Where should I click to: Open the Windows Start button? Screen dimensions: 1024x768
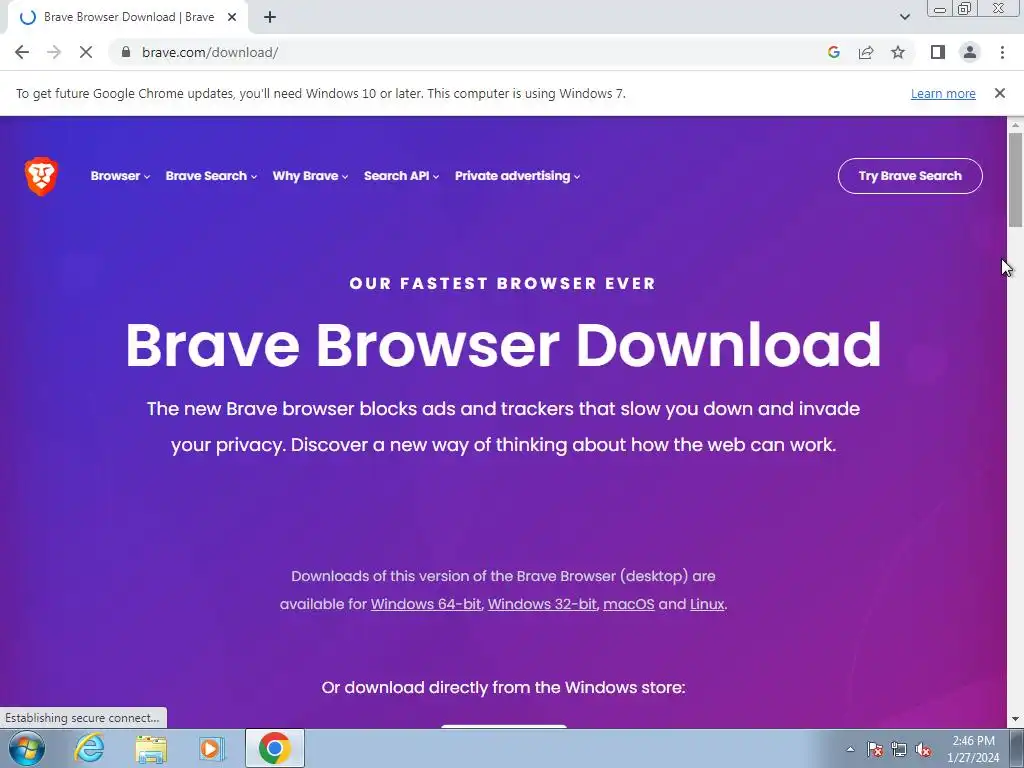tap(27, 748)
